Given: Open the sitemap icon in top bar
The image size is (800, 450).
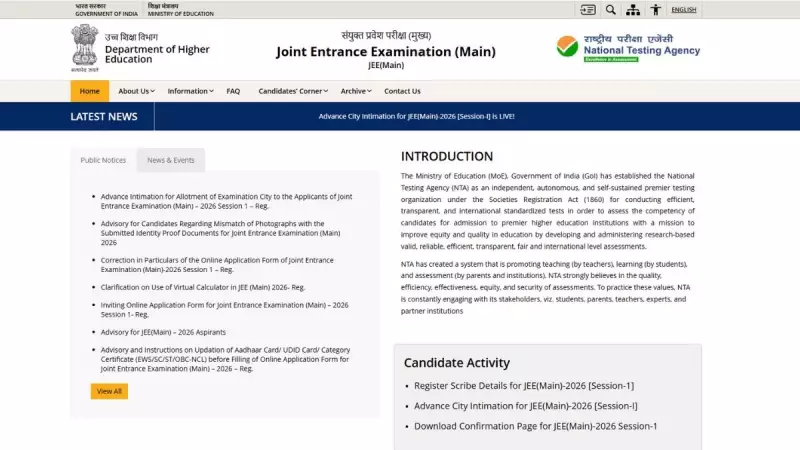Looking at the screenshot, I should point(633,10).
